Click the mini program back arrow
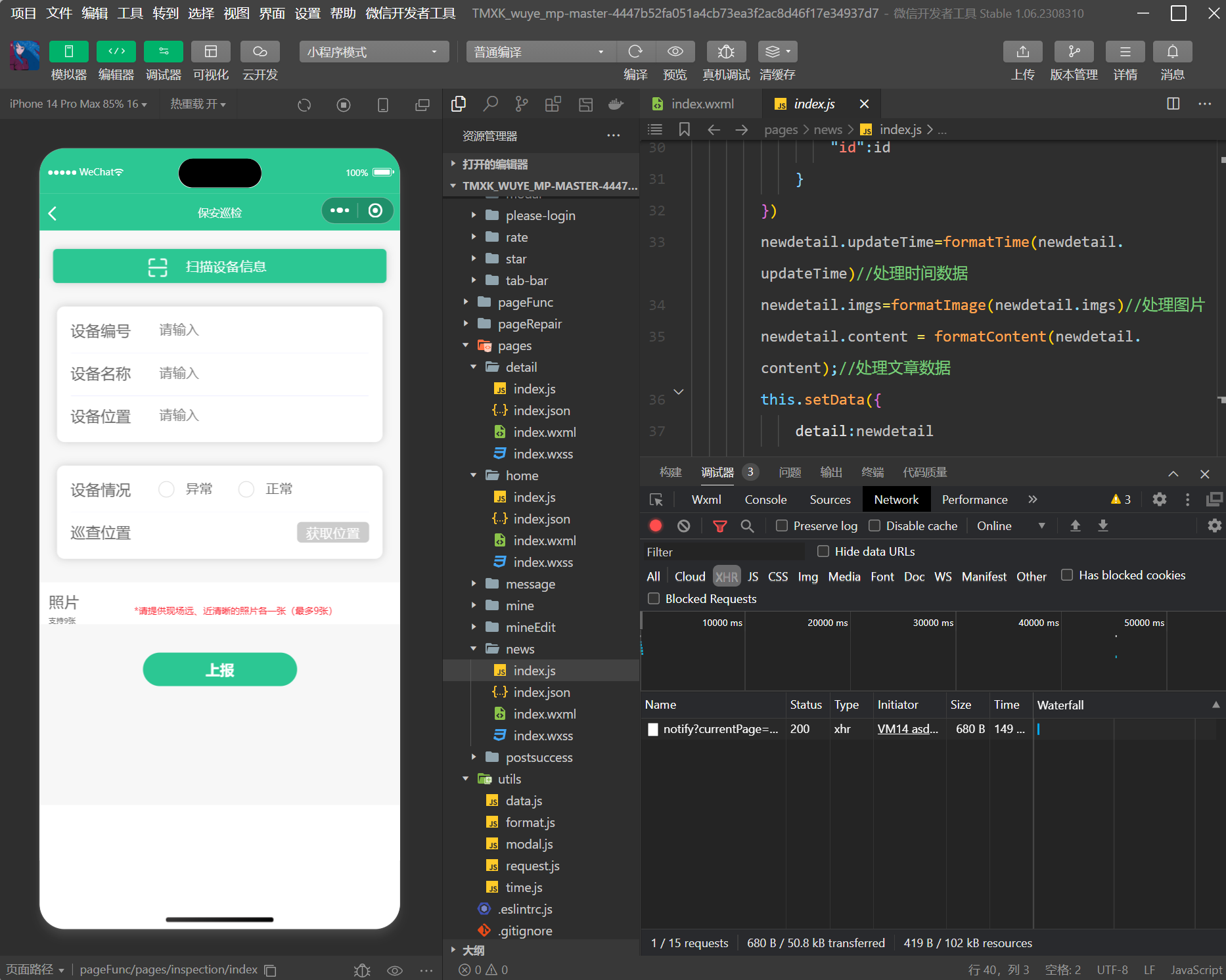Viewport: 1226px width, 980px height. tap(53, 213)
